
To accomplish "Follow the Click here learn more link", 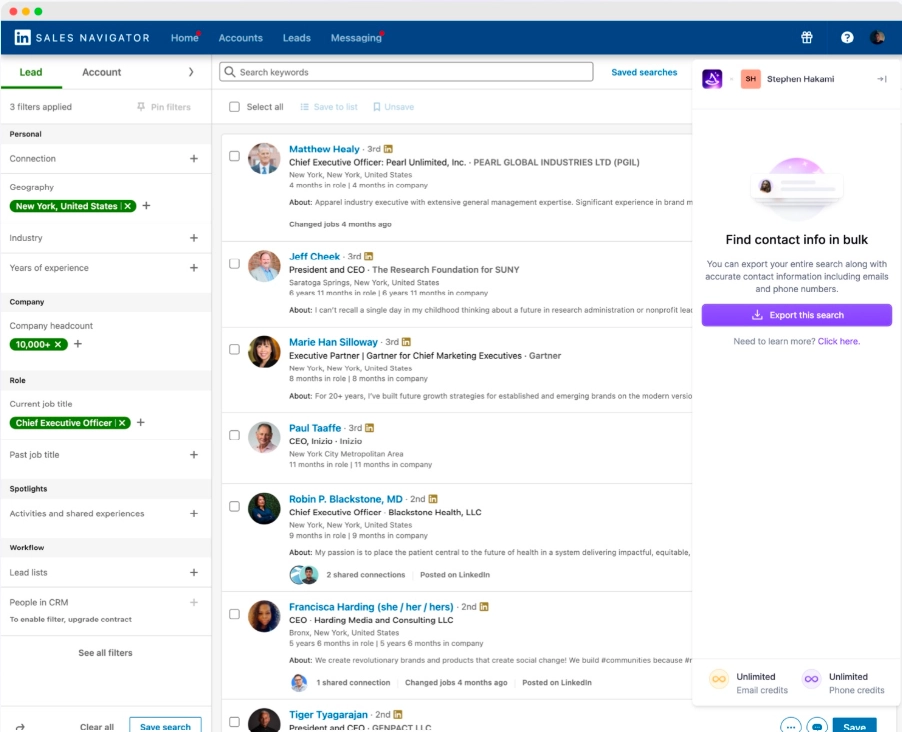I will [839, 341].
